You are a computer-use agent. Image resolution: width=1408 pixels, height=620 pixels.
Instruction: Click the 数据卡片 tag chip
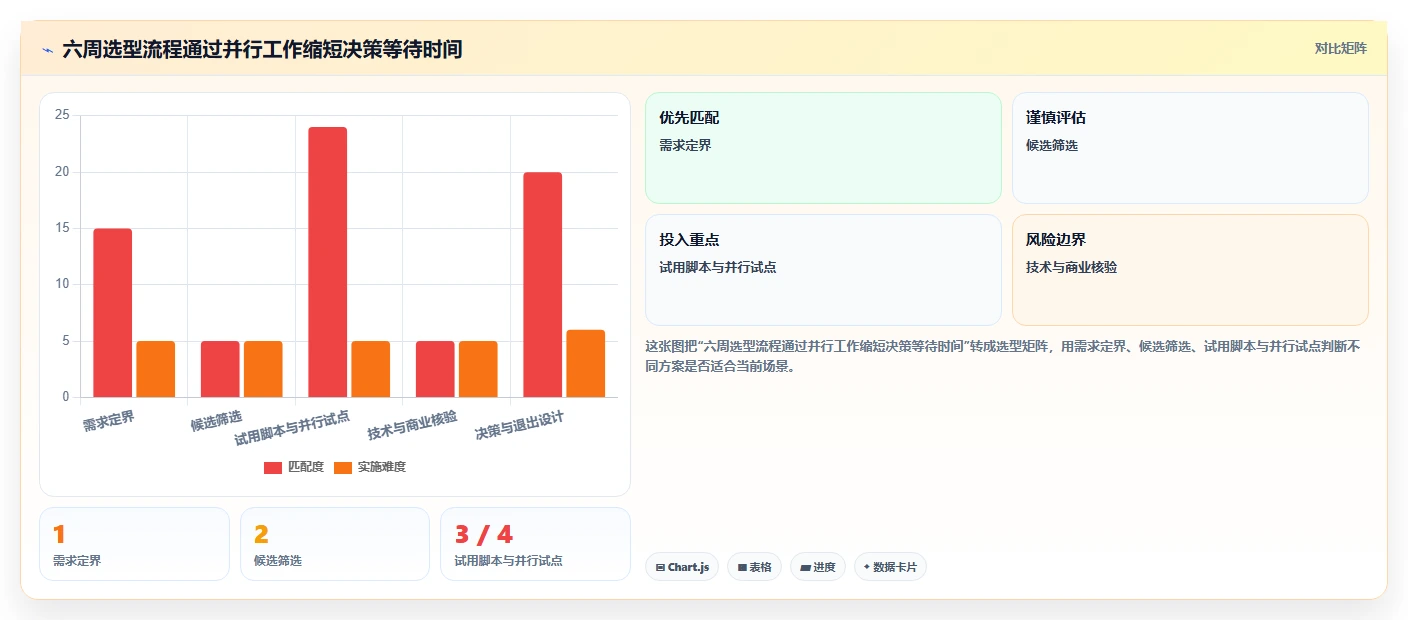pyautogui.click(x=890, y=567)
